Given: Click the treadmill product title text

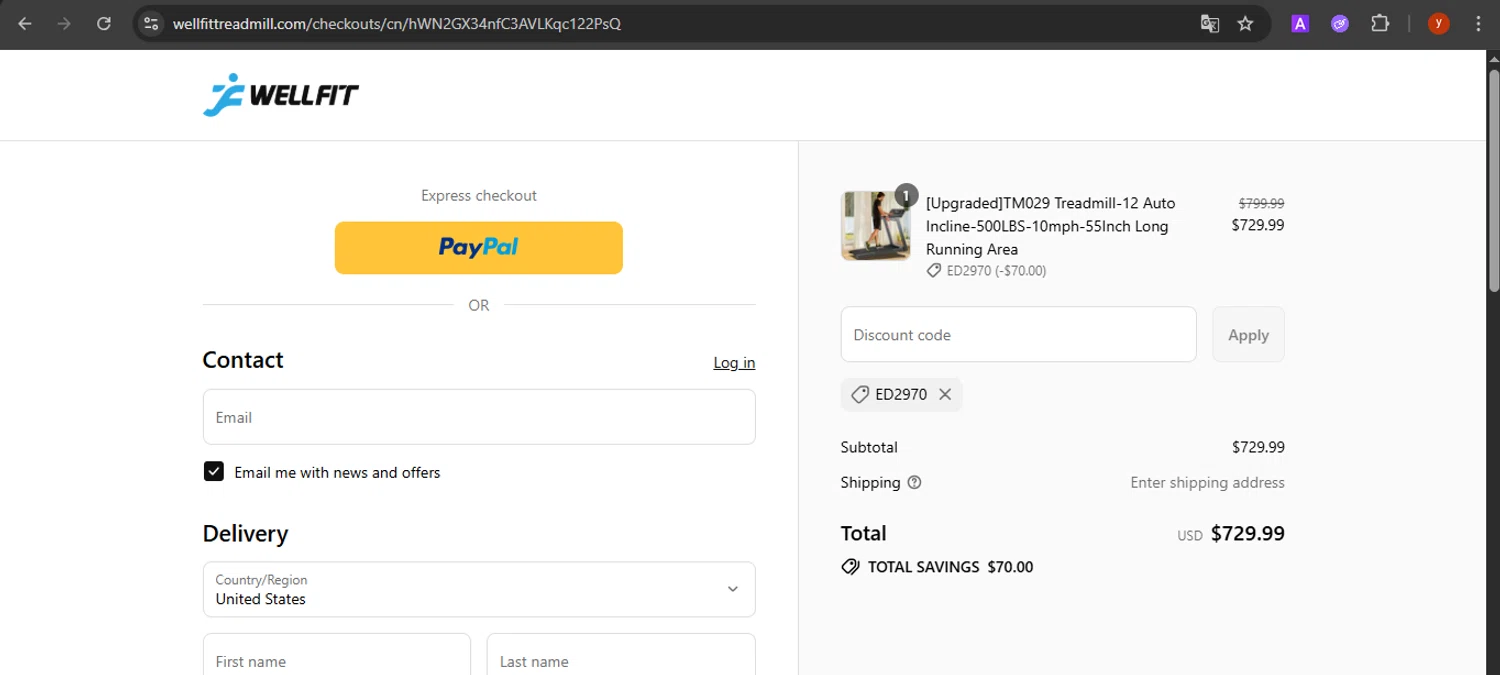Looking at the screenshot, I should (1051, 226).
